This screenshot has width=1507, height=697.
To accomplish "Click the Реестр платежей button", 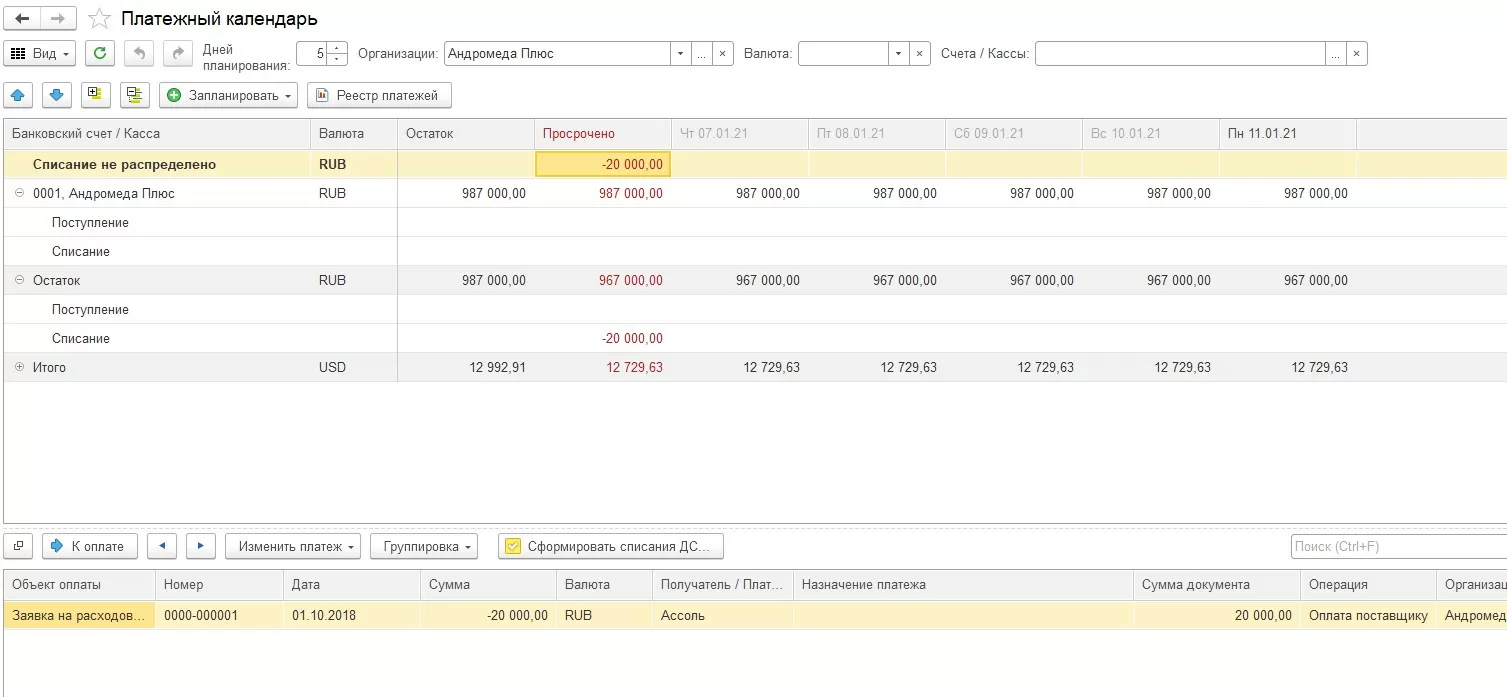I will coord(379,96).
